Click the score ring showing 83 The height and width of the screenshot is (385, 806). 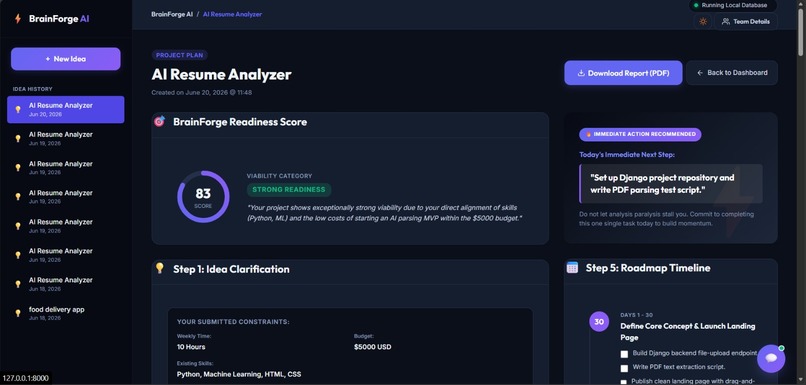coord(203,197)
